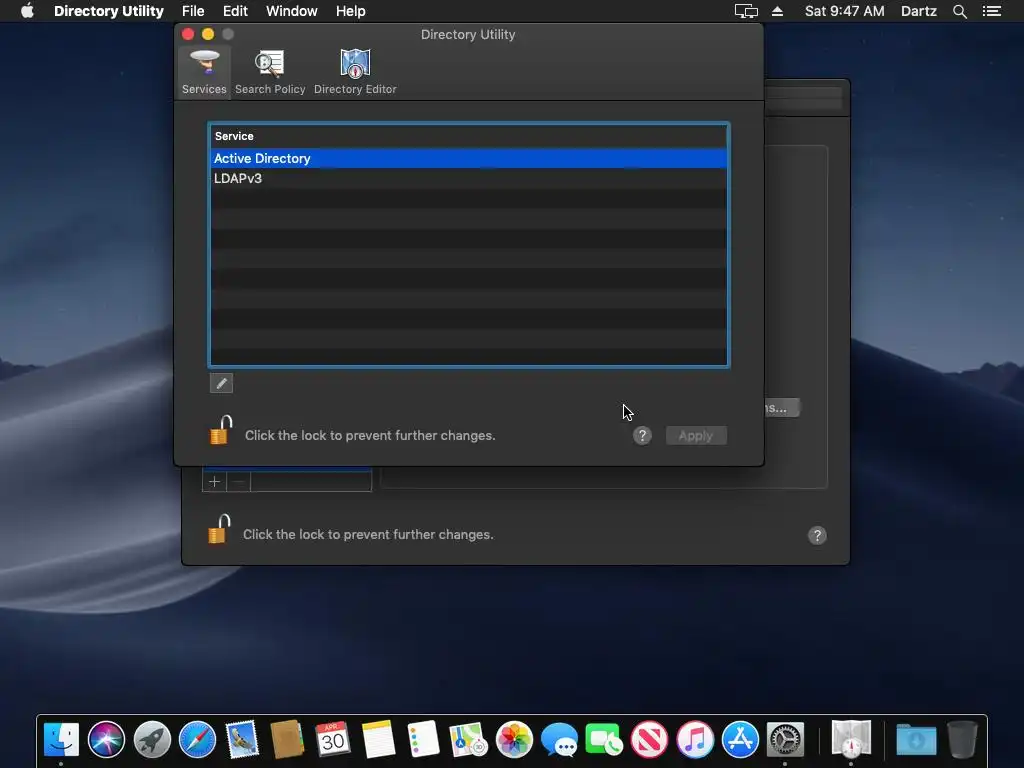The height and width of the screenshot is (768, 1024).
Task: Minimize the Directory Utility window
Action: (208, 34)
